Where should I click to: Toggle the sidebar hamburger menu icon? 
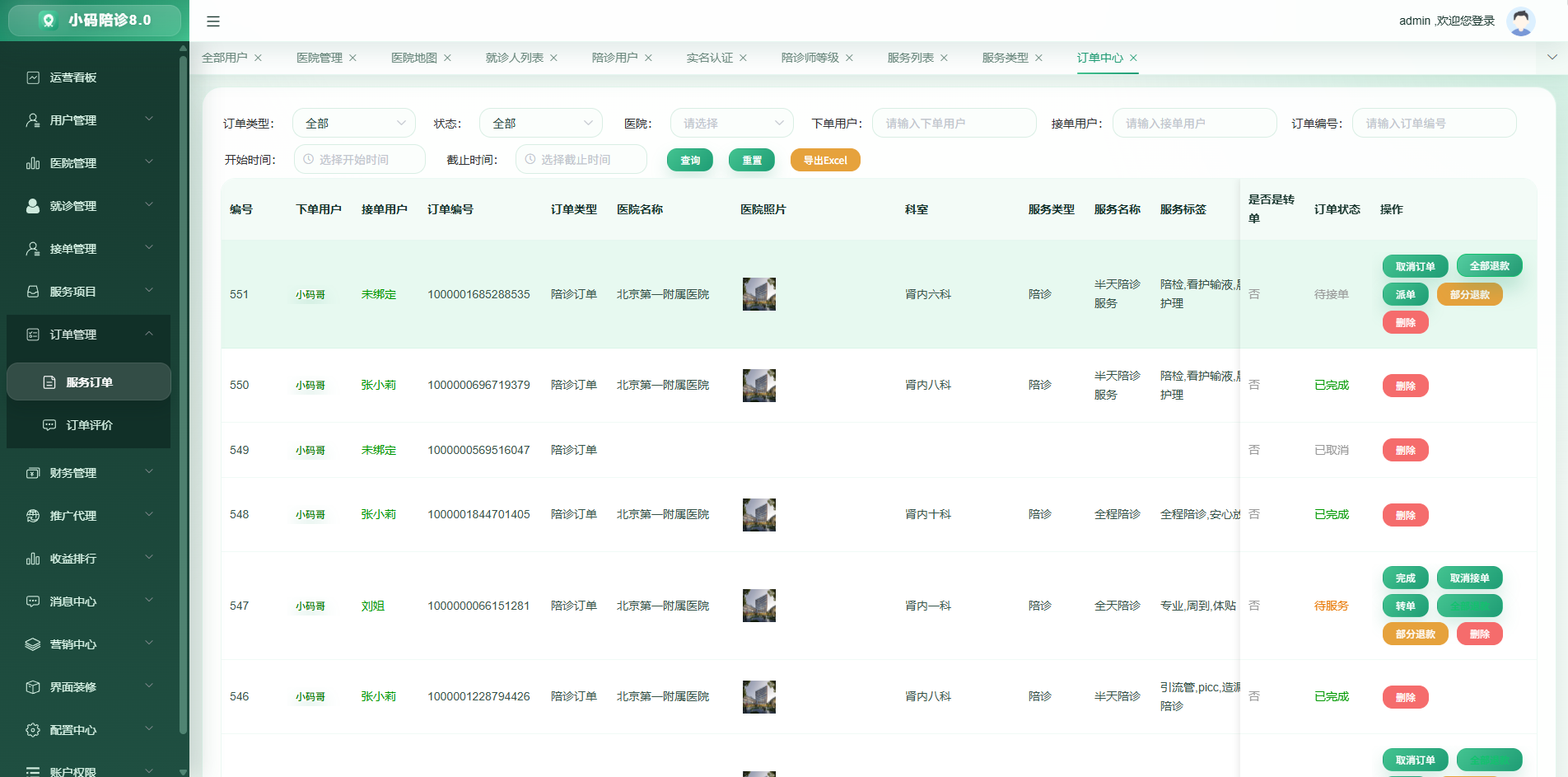[213, 21]
